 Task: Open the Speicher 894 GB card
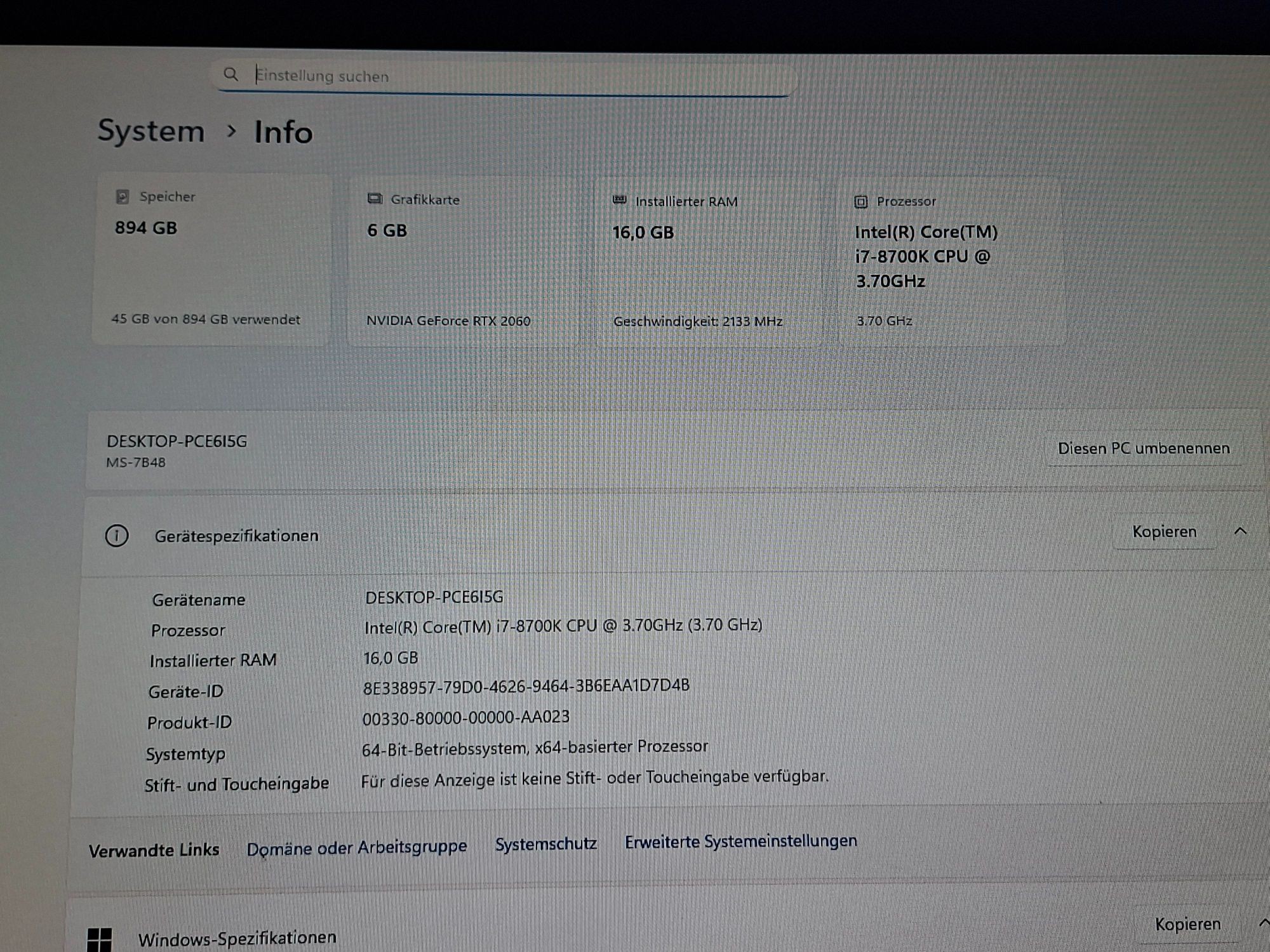(211, 260)
